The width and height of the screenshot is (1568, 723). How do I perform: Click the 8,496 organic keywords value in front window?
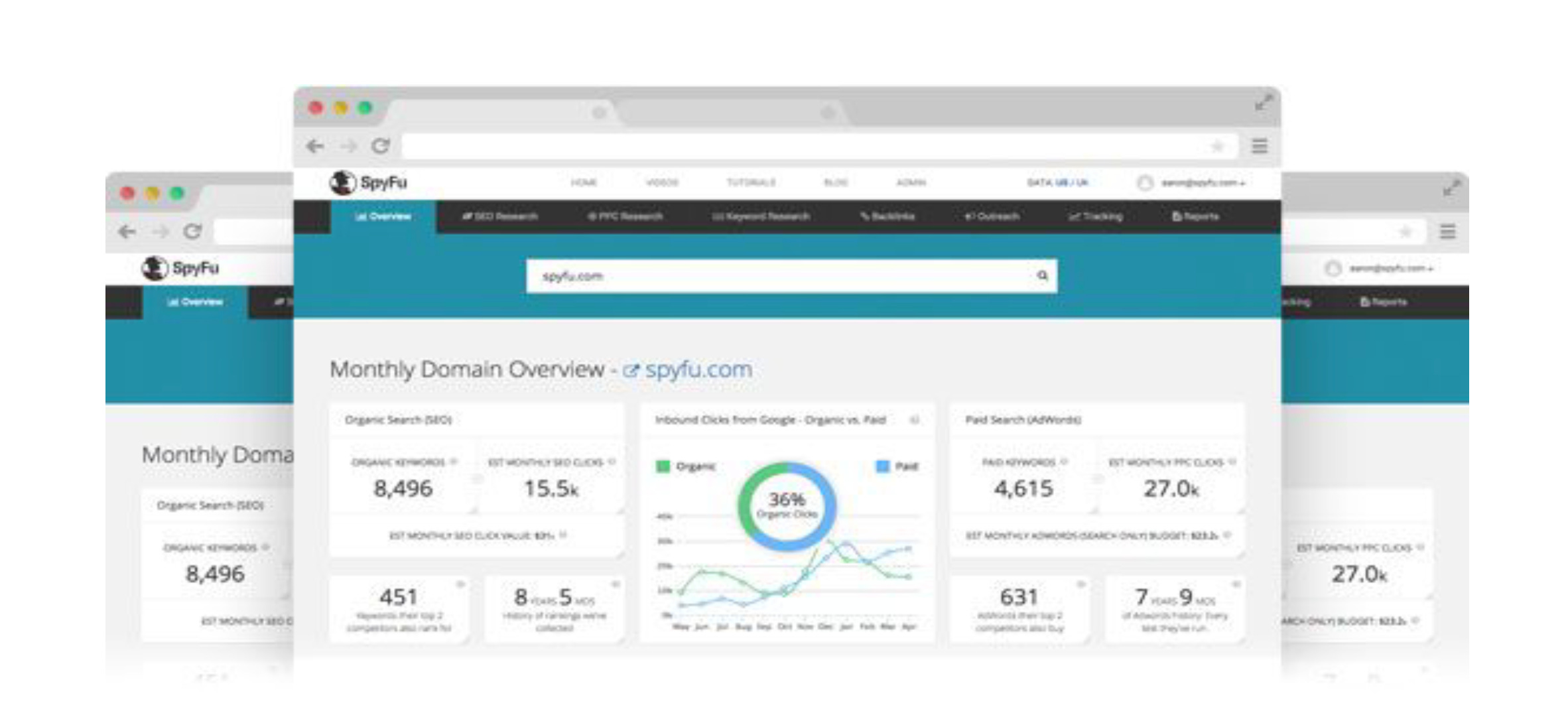tap(403, 489)
